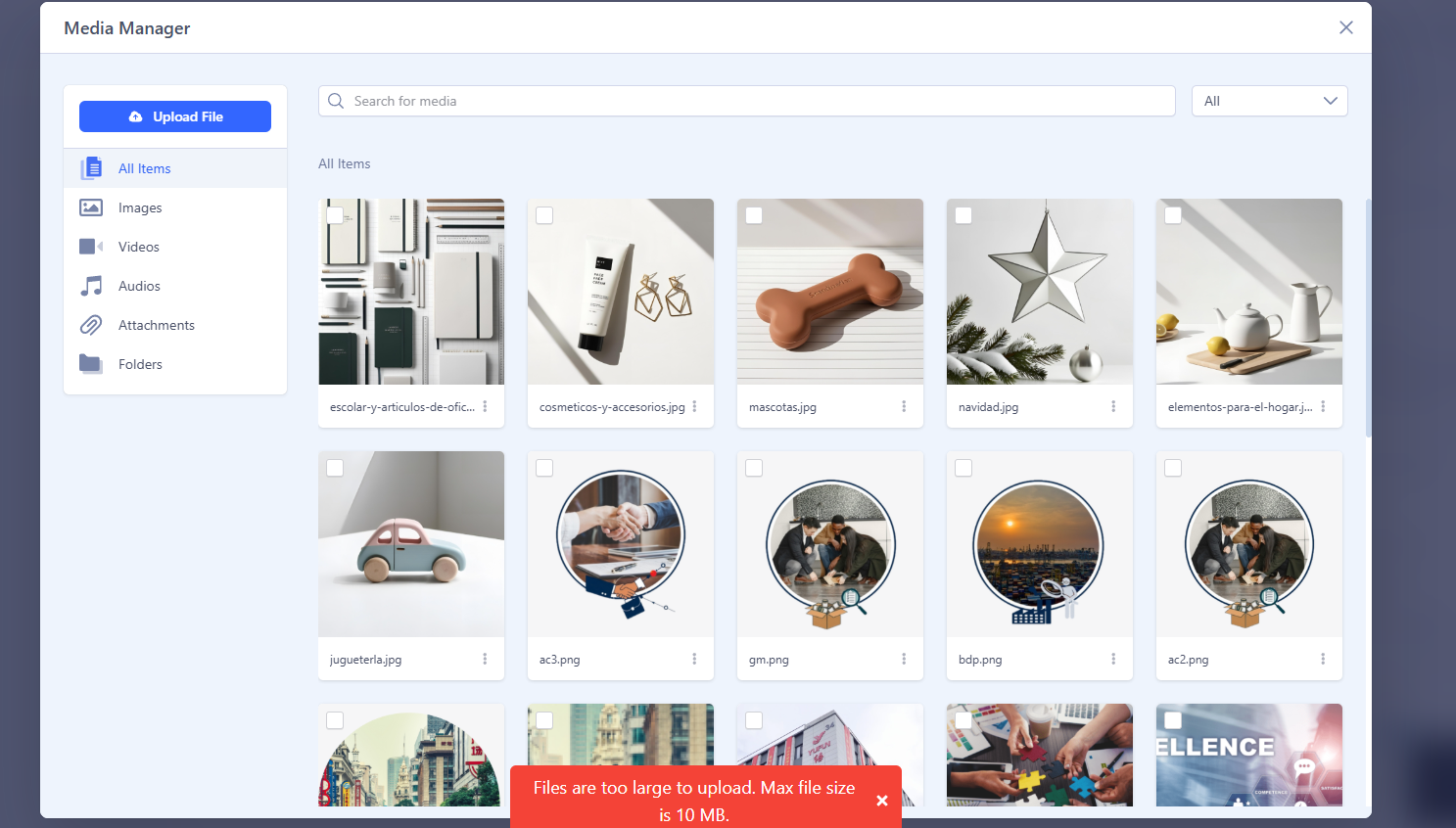This screenshot has width=1456, height=828.
Task: Open the puzzle pieces image thumbnail
Action: (x=1040, y=755)
